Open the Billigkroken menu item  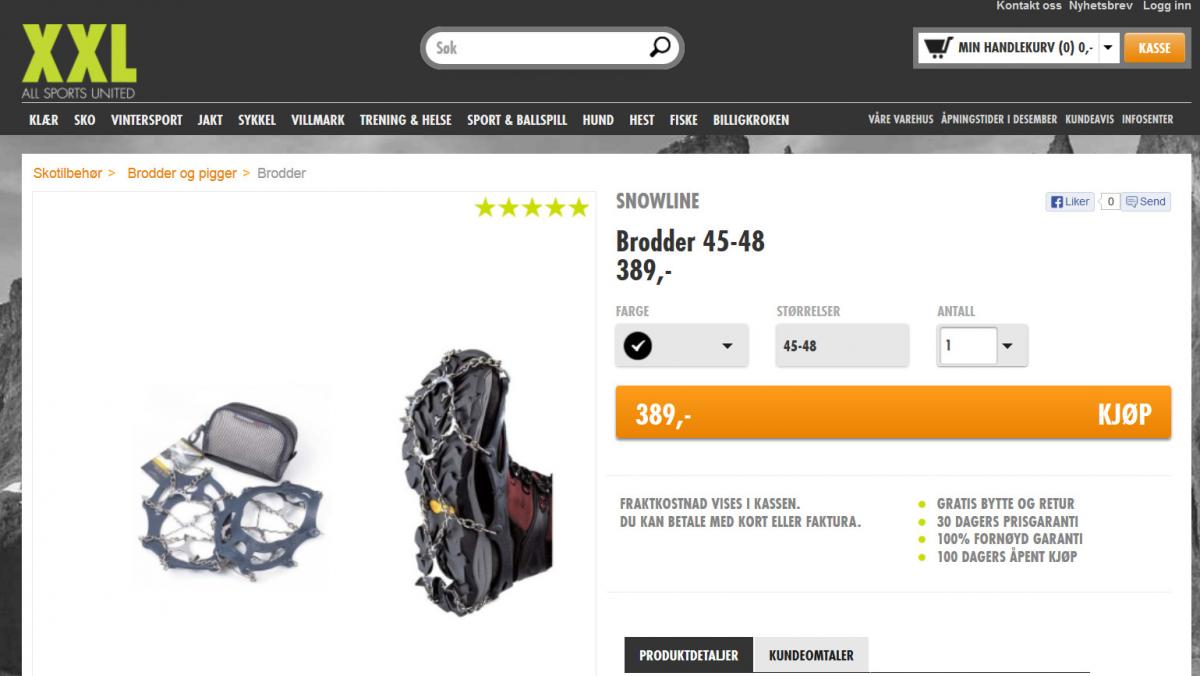click(x=751, y=119)
